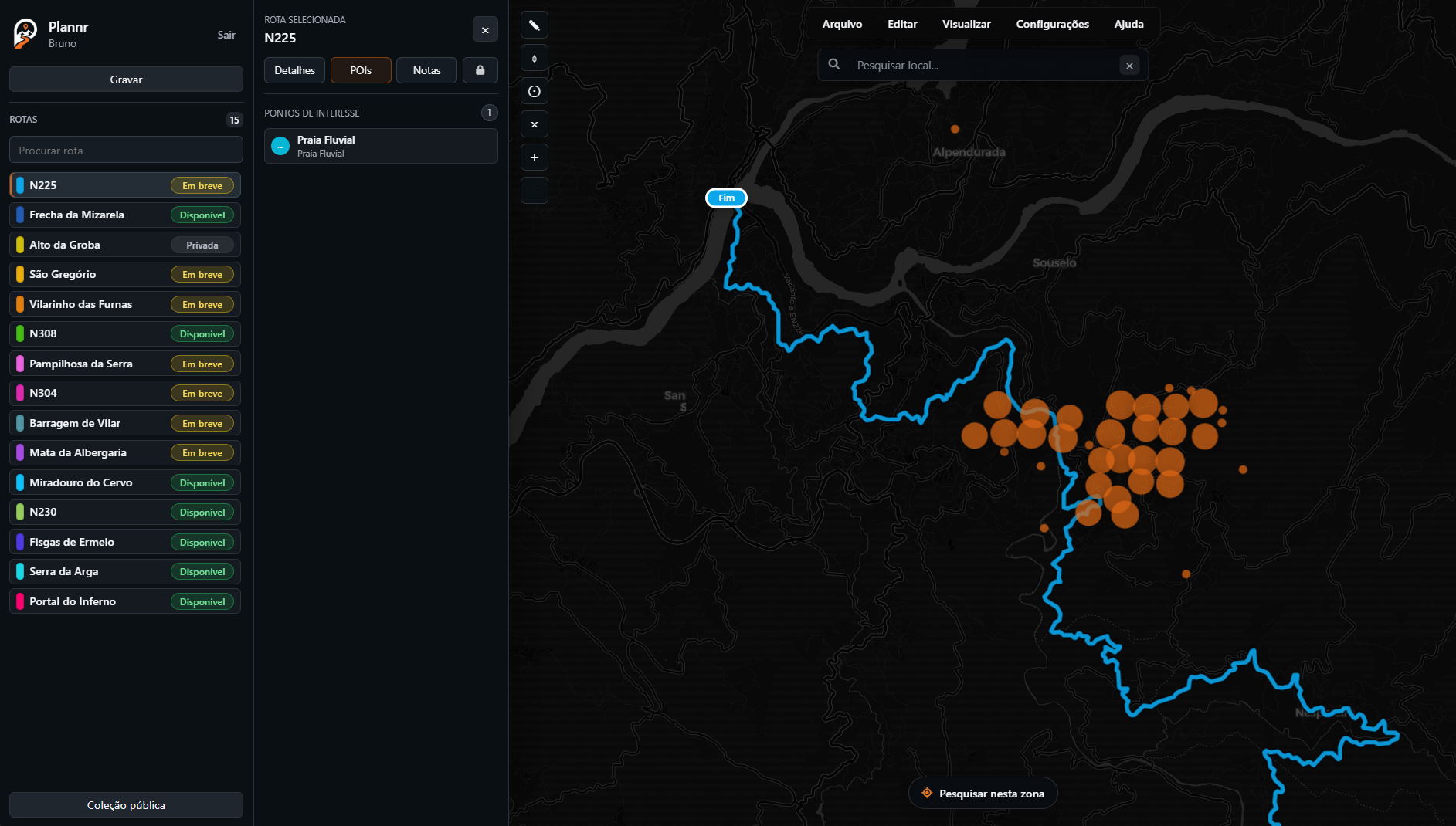1456x826 pixels.
Task: Click the compass orientation button on the map
Action: 534,59
